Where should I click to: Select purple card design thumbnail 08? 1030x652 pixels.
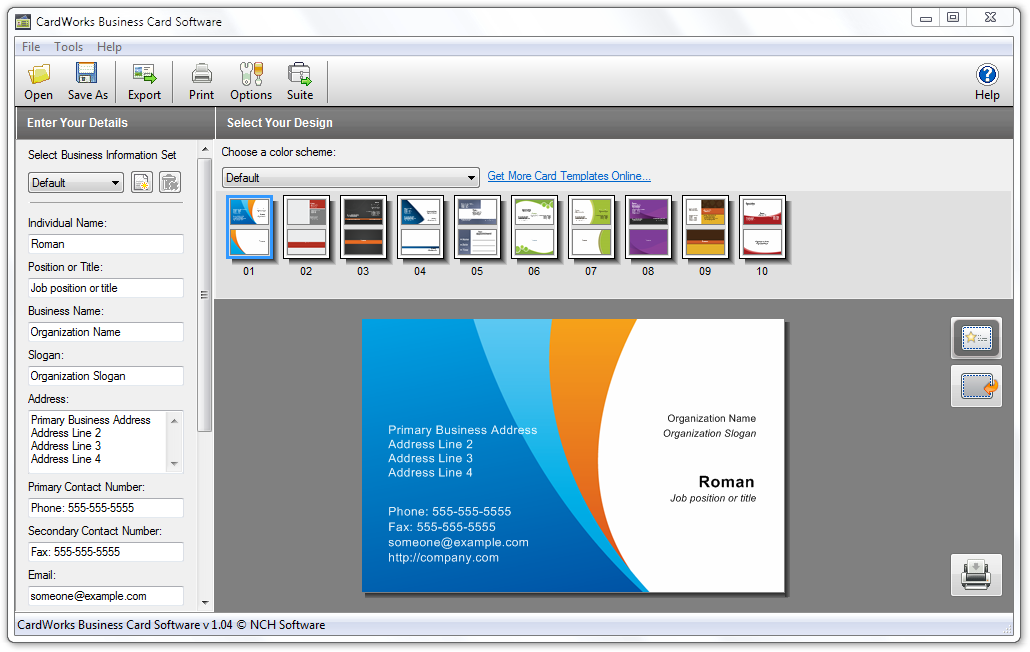click(648, 227)
